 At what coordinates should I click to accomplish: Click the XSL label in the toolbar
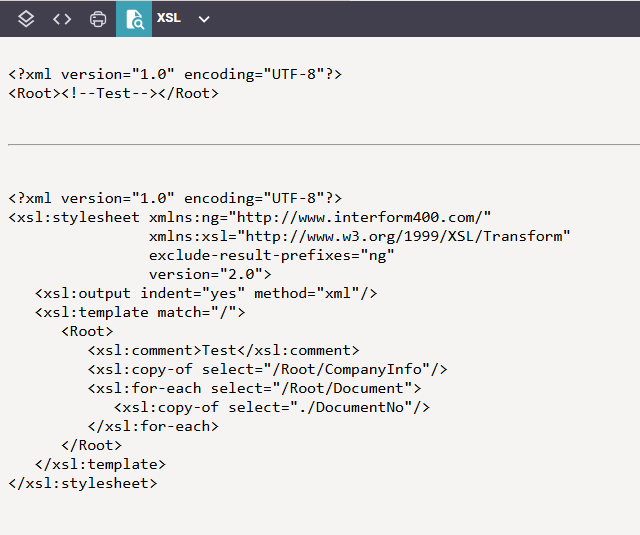pos(169,18)
